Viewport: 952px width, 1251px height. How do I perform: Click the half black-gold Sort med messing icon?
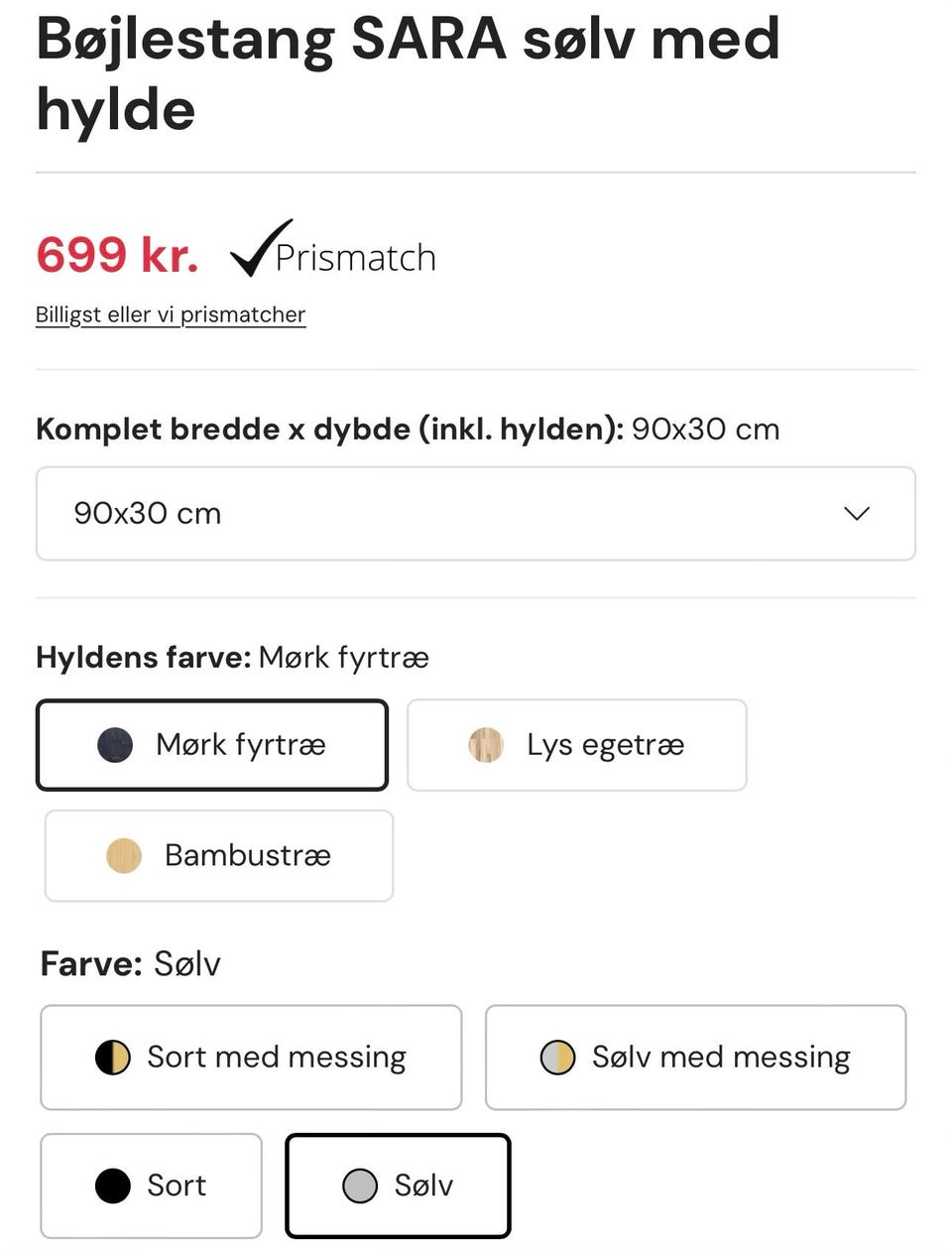coord(113,1058)
